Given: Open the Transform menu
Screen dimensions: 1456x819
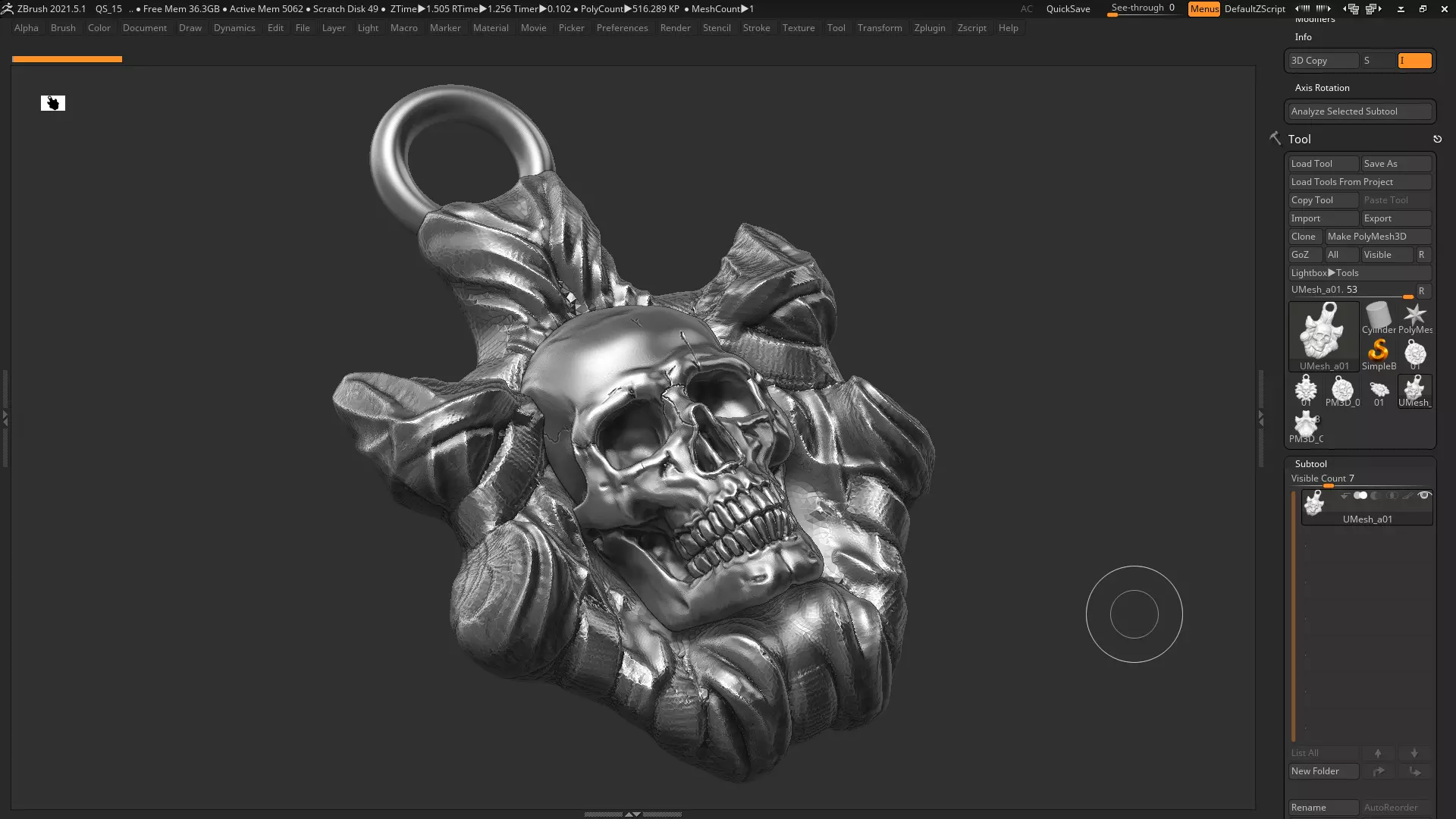Looking at the screenshot, I should pyautogui.click(x=880, y=28).
